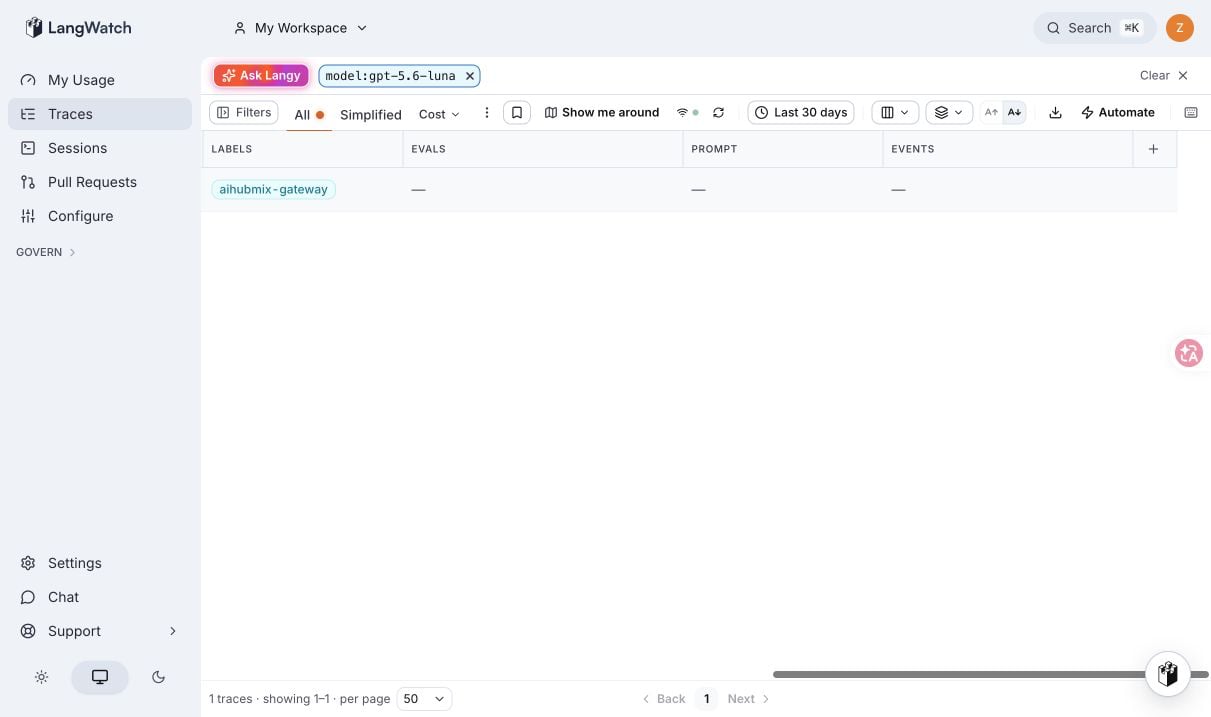Image resolution: width=1211 pixels, height=717 pixels.
Task: Expand the Support submenu
Action: (100, 631)
